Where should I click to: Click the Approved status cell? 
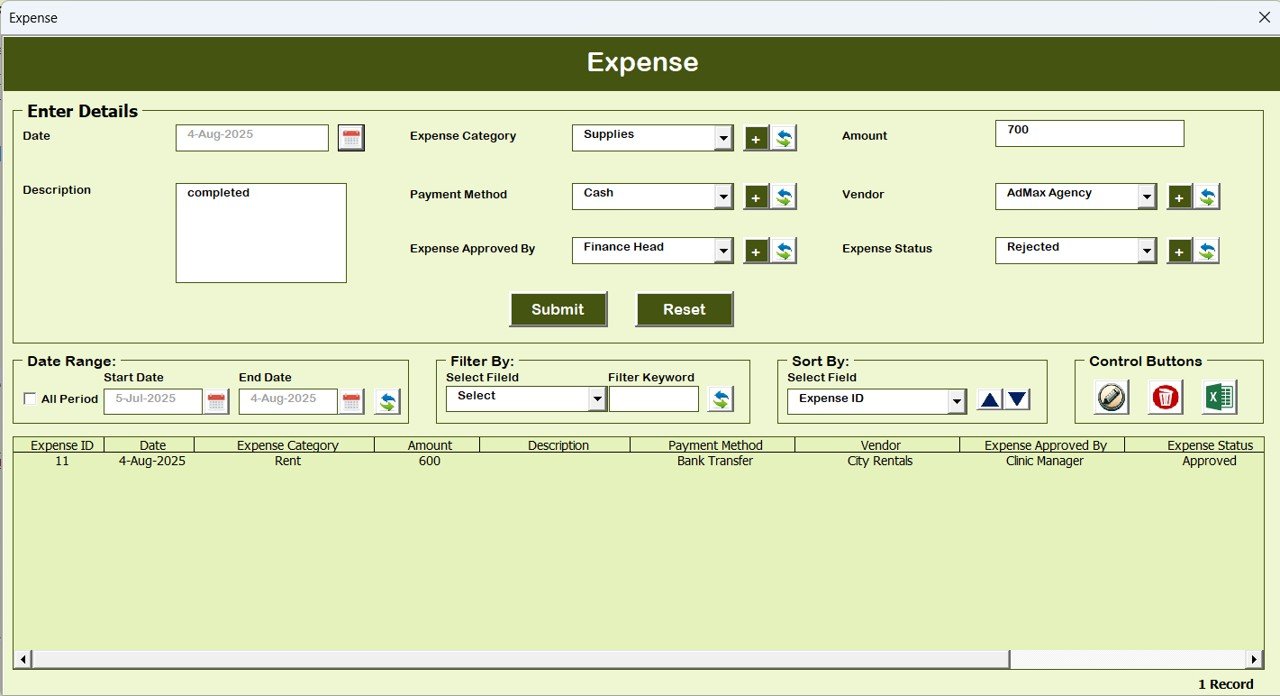click(x=1209, y=461)
